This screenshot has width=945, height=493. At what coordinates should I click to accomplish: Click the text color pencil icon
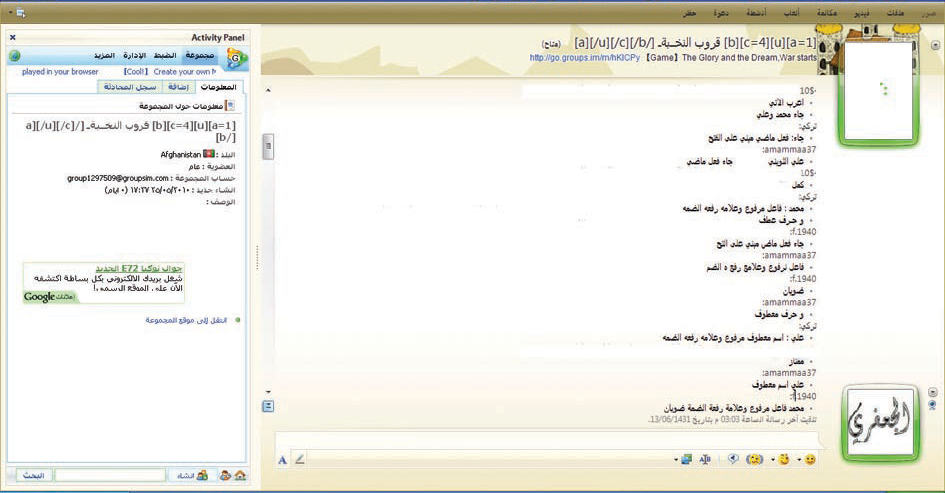point(299,459)
